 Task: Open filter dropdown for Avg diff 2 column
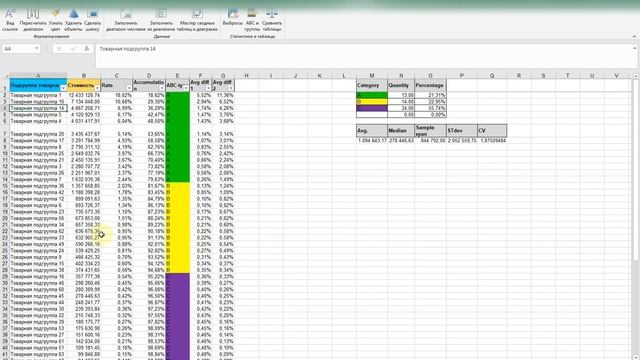click(x=231, y=88)
